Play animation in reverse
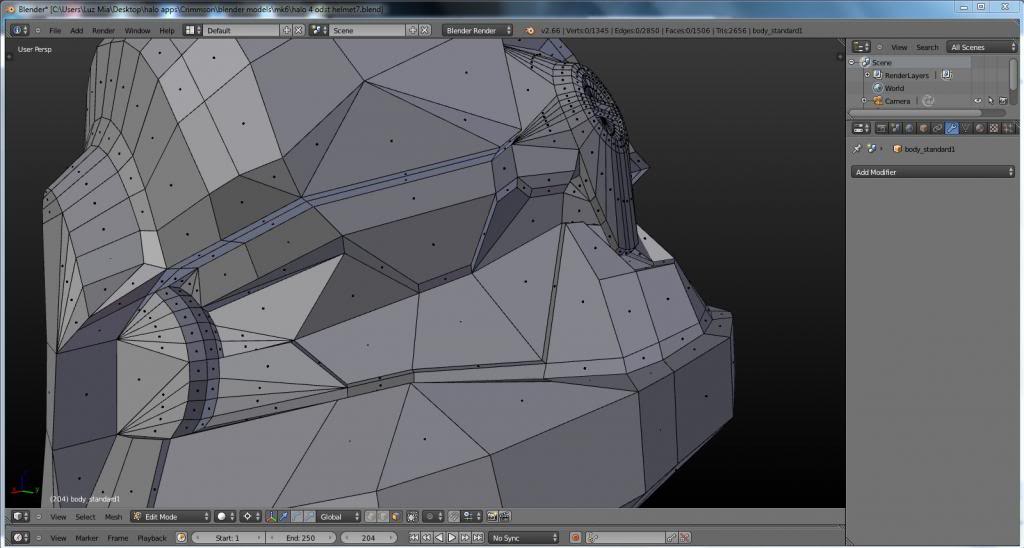 tap(439, 538)
